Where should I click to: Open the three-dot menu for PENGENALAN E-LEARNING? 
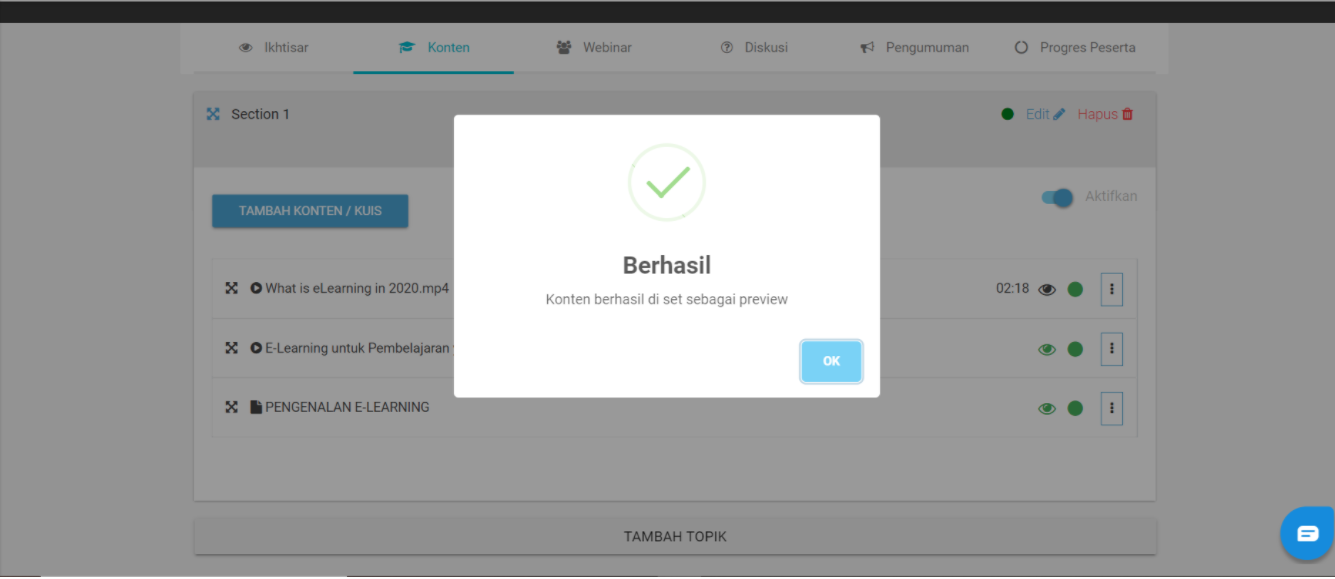1112,408
